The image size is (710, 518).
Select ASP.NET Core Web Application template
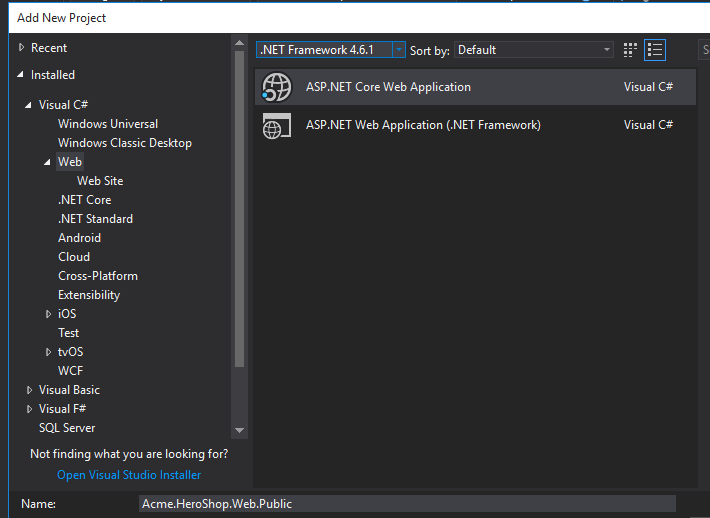coord(475,87)
